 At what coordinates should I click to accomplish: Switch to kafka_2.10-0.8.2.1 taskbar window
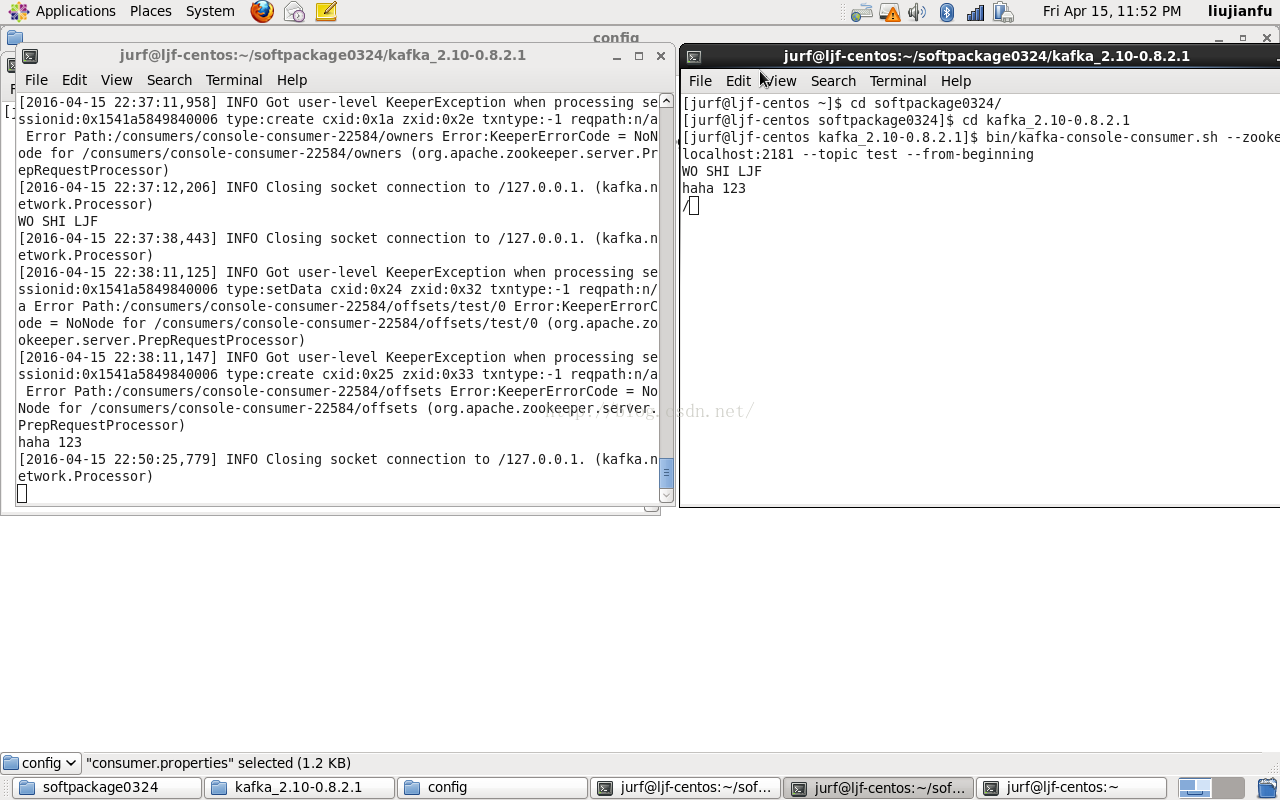pos(299,788)
